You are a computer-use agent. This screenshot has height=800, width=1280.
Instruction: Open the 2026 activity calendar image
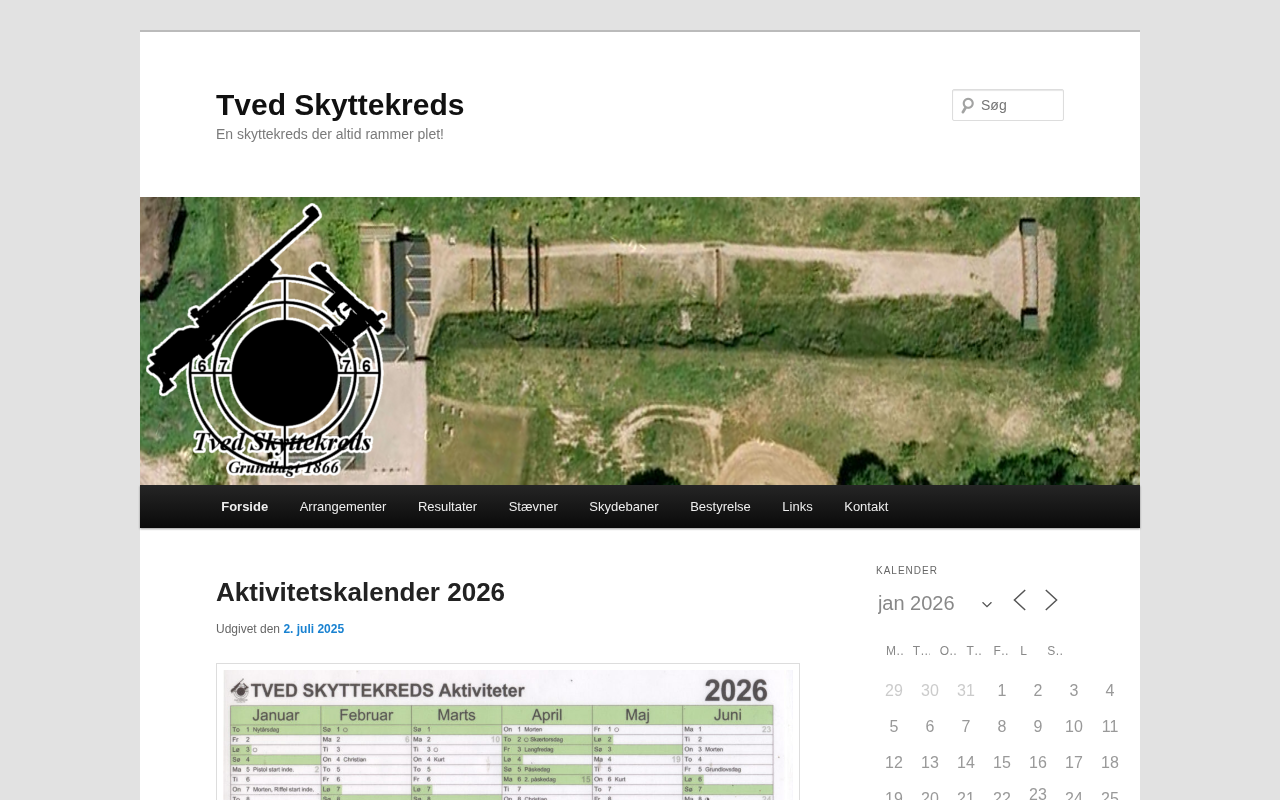tap(507, 735)
